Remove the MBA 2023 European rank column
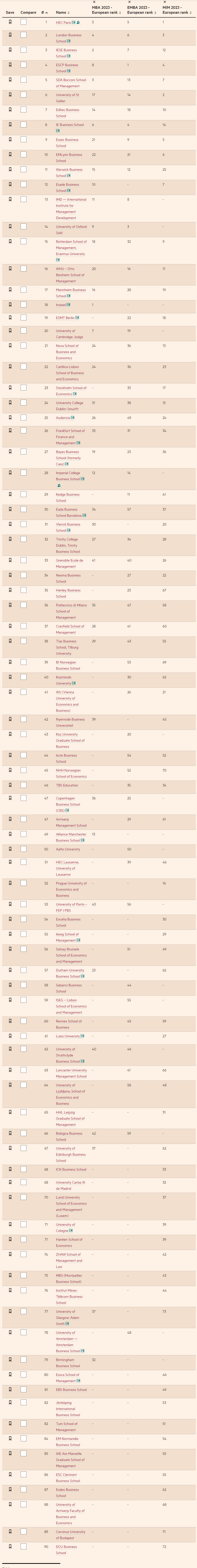The image size is (197, 1568). coord(94,2)
